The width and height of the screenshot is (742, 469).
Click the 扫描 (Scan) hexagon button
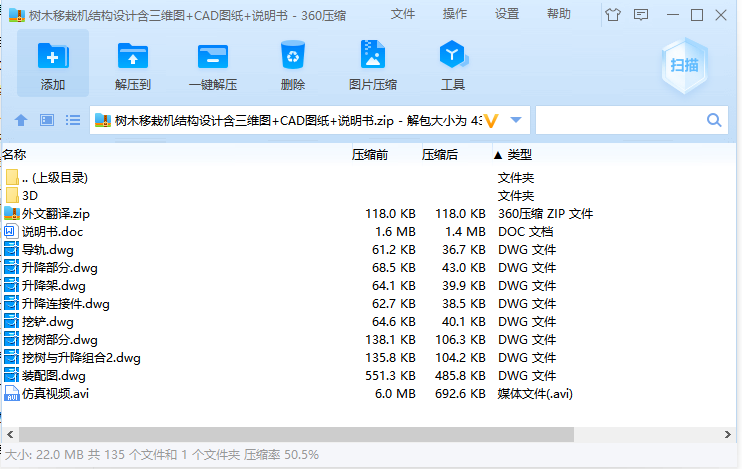(684, 65)
